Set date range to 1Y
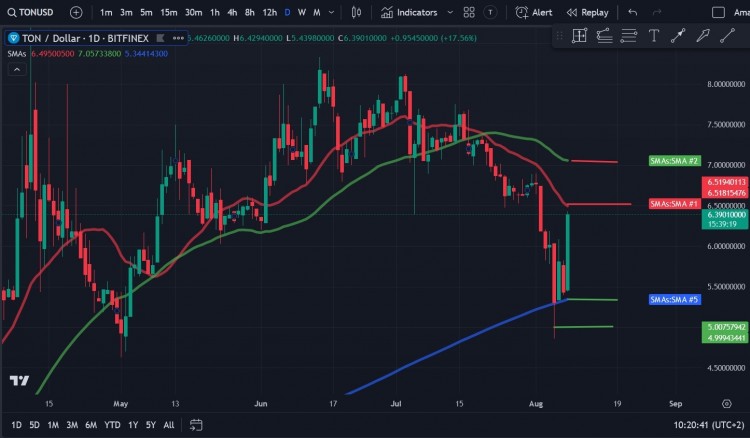 click(x=133, y=425)
